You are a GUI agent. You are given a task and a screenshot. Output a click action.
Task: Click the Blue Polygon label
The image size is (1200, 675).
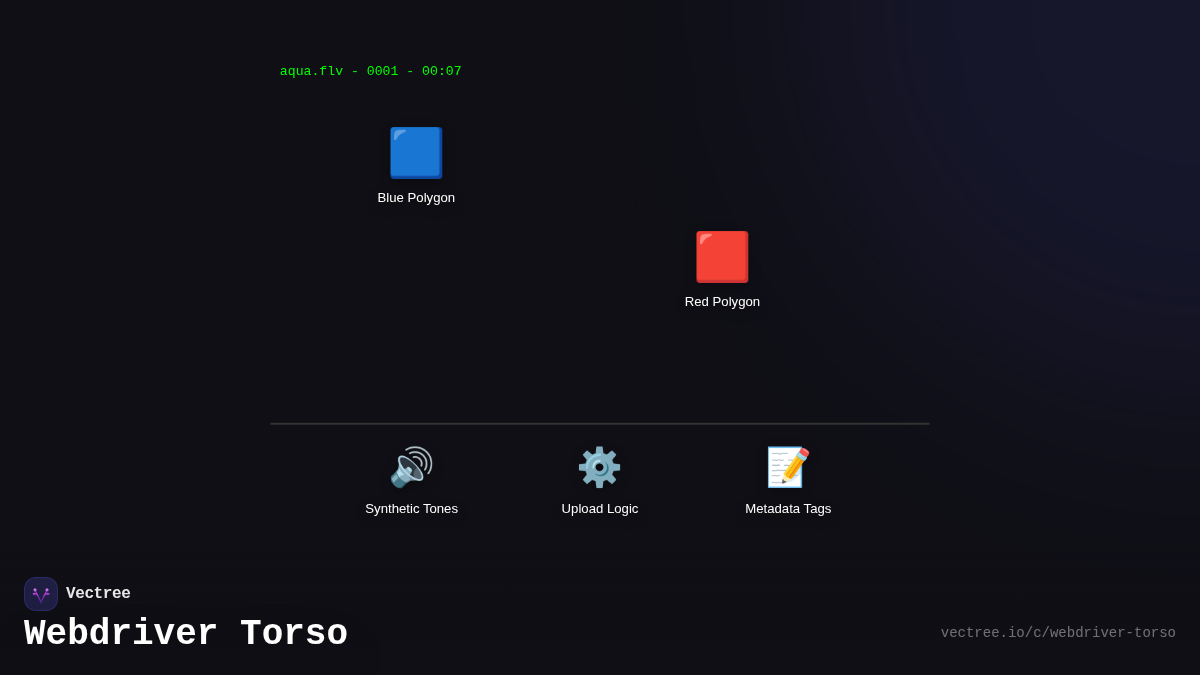[x=416, y=197]
